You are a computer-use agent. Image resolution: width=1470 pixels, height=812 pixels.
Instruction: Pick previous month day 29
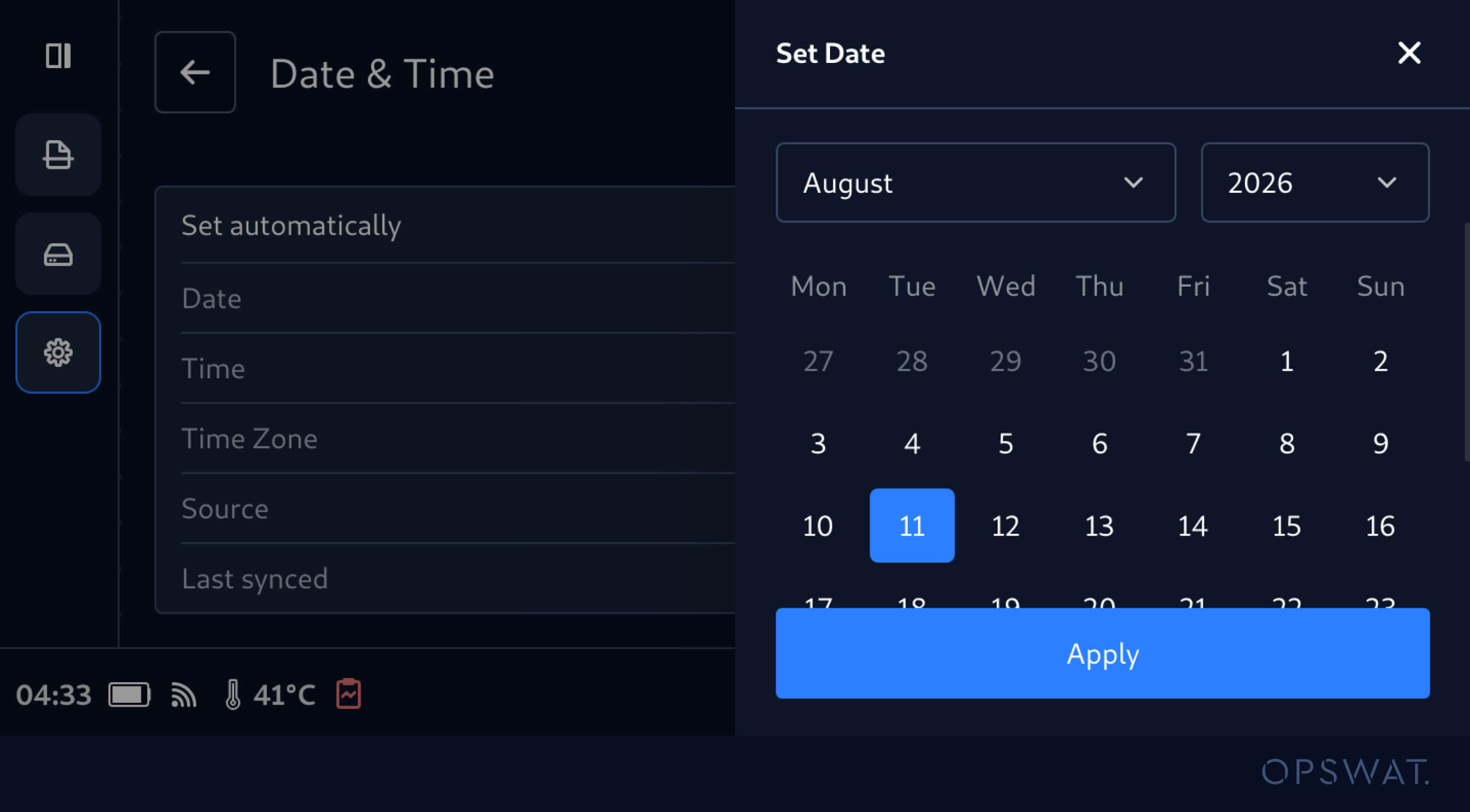tap(1005, 361)
